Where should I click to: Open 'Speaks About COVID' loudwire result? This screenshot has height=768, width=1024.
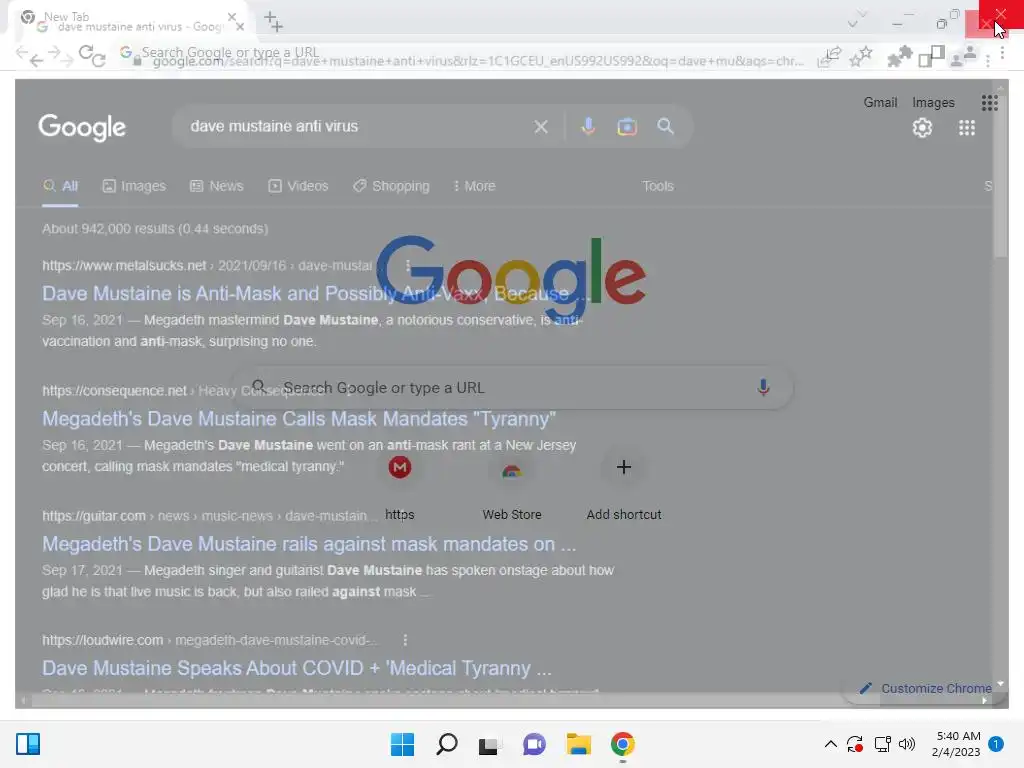(296, 668)
